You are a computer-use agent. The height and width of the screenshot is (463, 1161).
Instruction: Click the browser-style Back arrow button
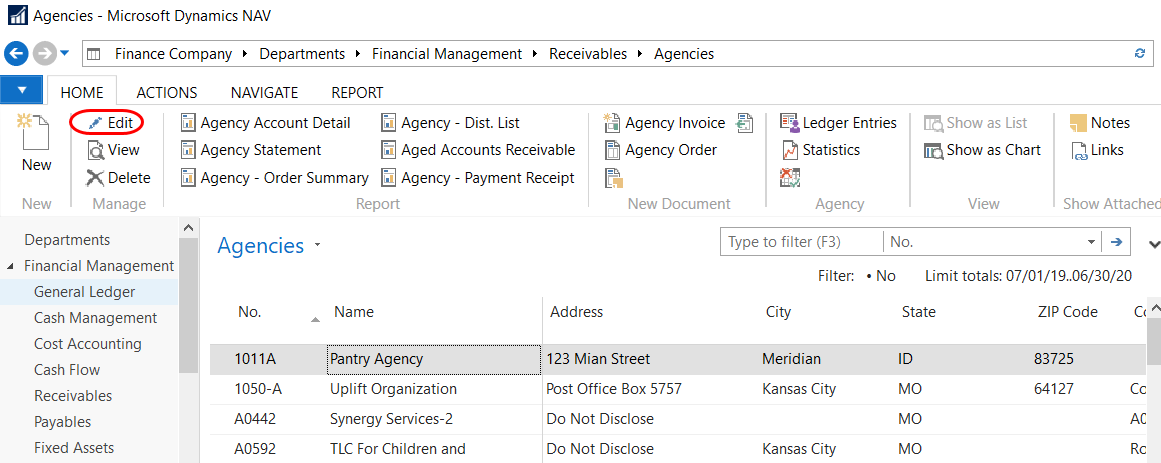[x=16, y=54]
